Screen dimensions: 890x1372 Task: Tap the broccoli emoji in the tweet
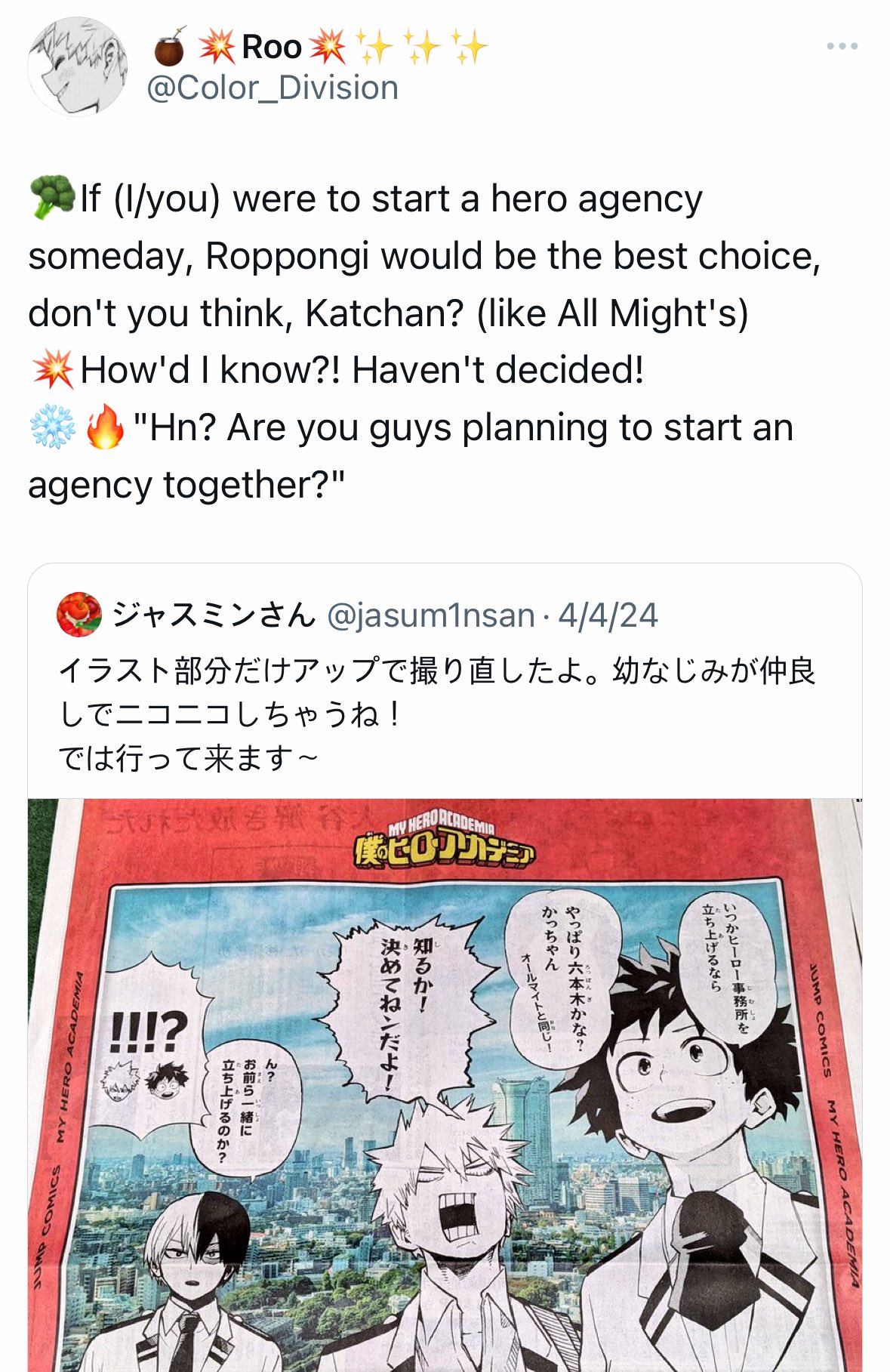(x=52, y=198)
